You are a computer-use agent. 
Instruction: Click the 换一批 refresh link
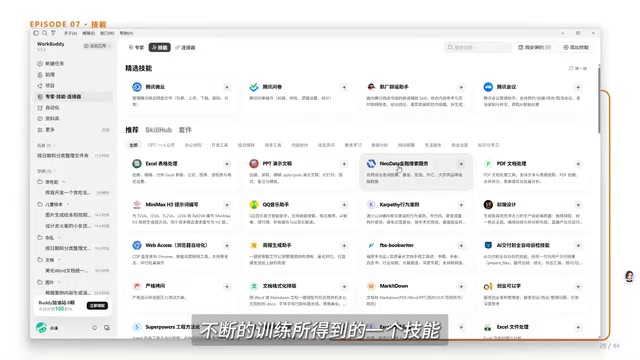(578, 68)
